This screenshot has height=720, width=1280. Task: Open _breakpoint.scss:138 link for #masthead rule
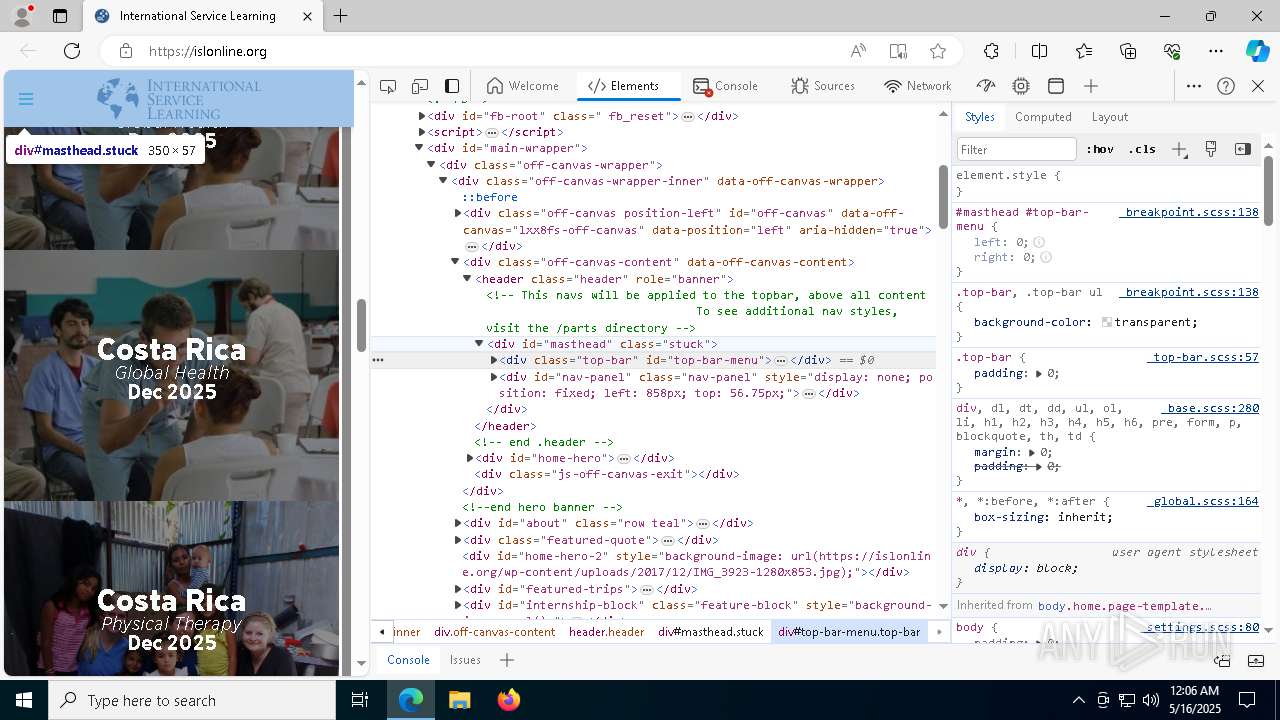(x=1189, y=213)
